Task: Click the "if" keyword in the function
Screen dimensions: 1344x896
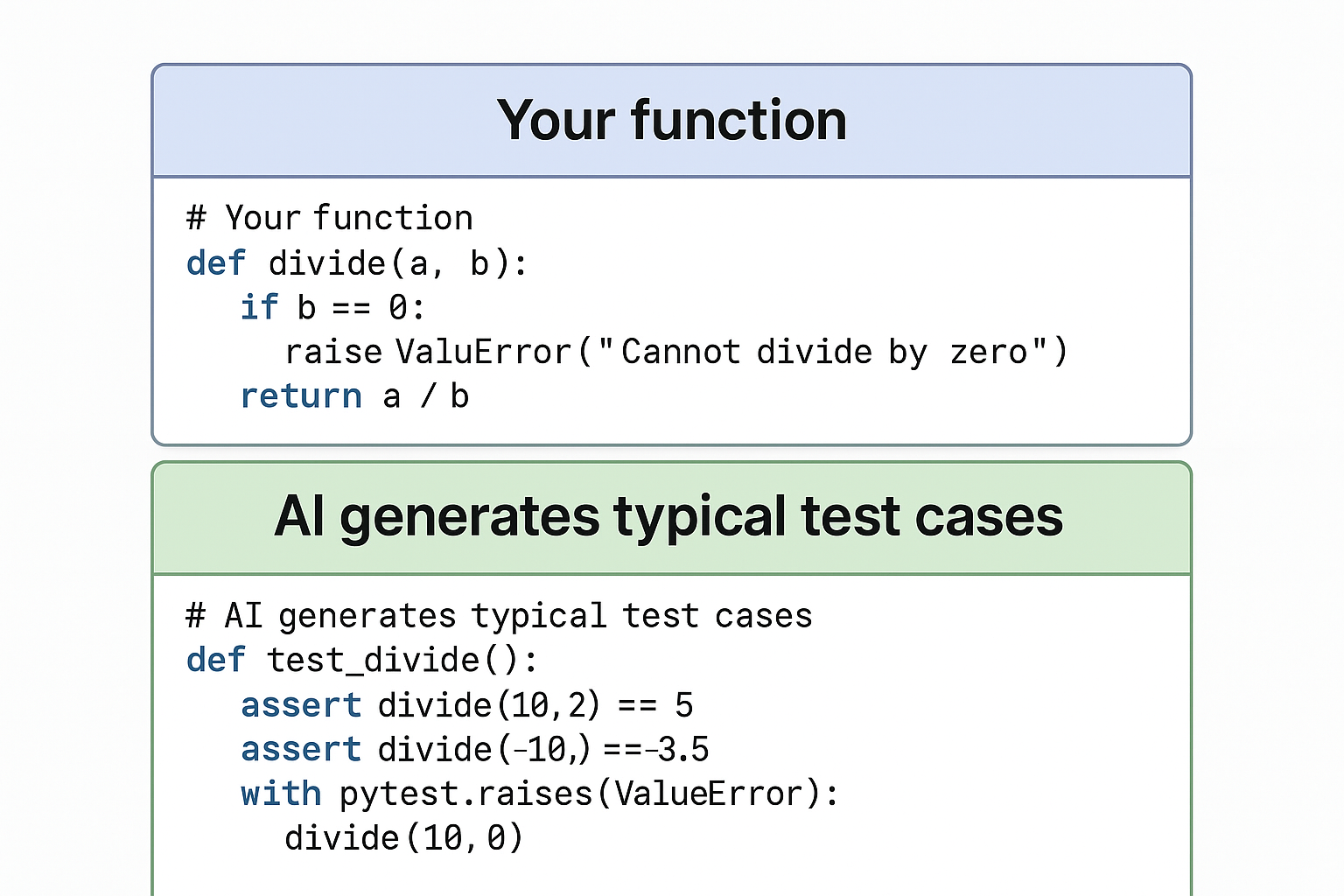Action: click(259, 308)
